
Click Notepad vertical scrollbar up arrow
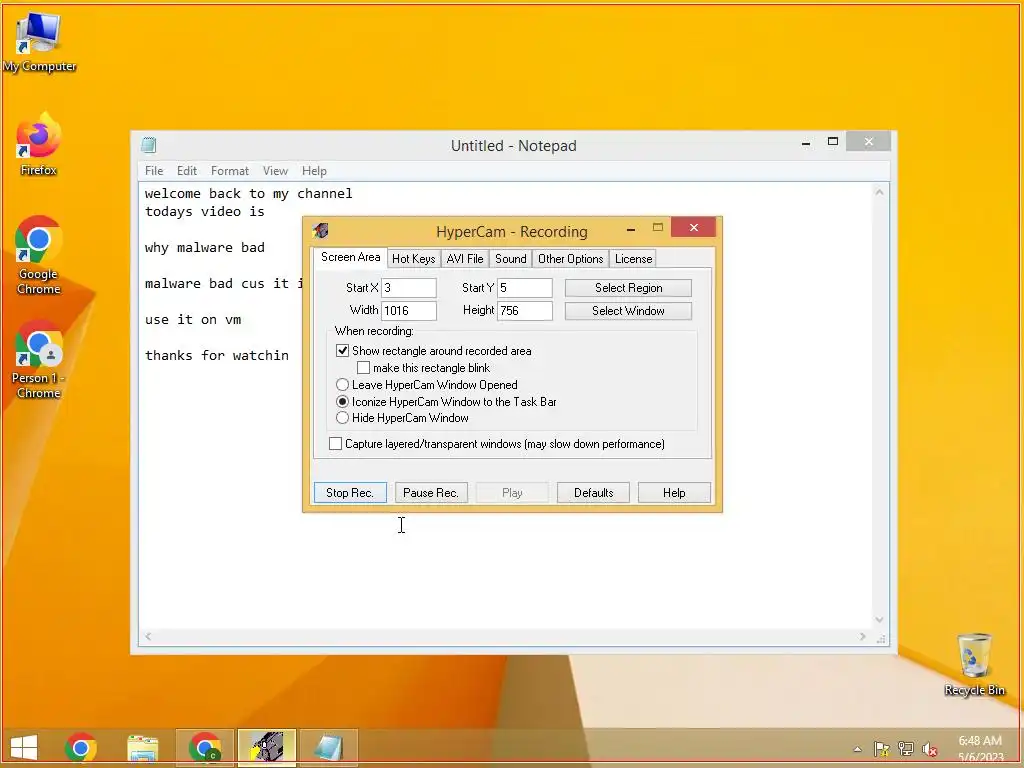click(879, 192)
